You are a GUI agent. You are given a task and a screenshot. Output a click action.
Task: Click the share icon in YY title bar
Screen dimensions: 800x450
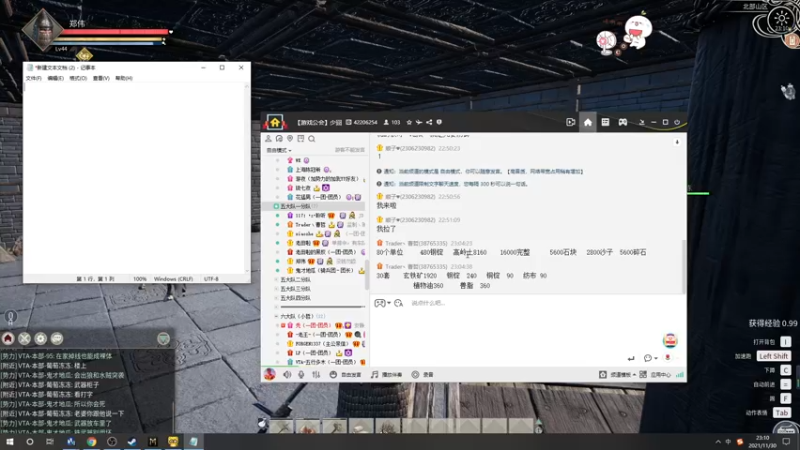(429, 122)
